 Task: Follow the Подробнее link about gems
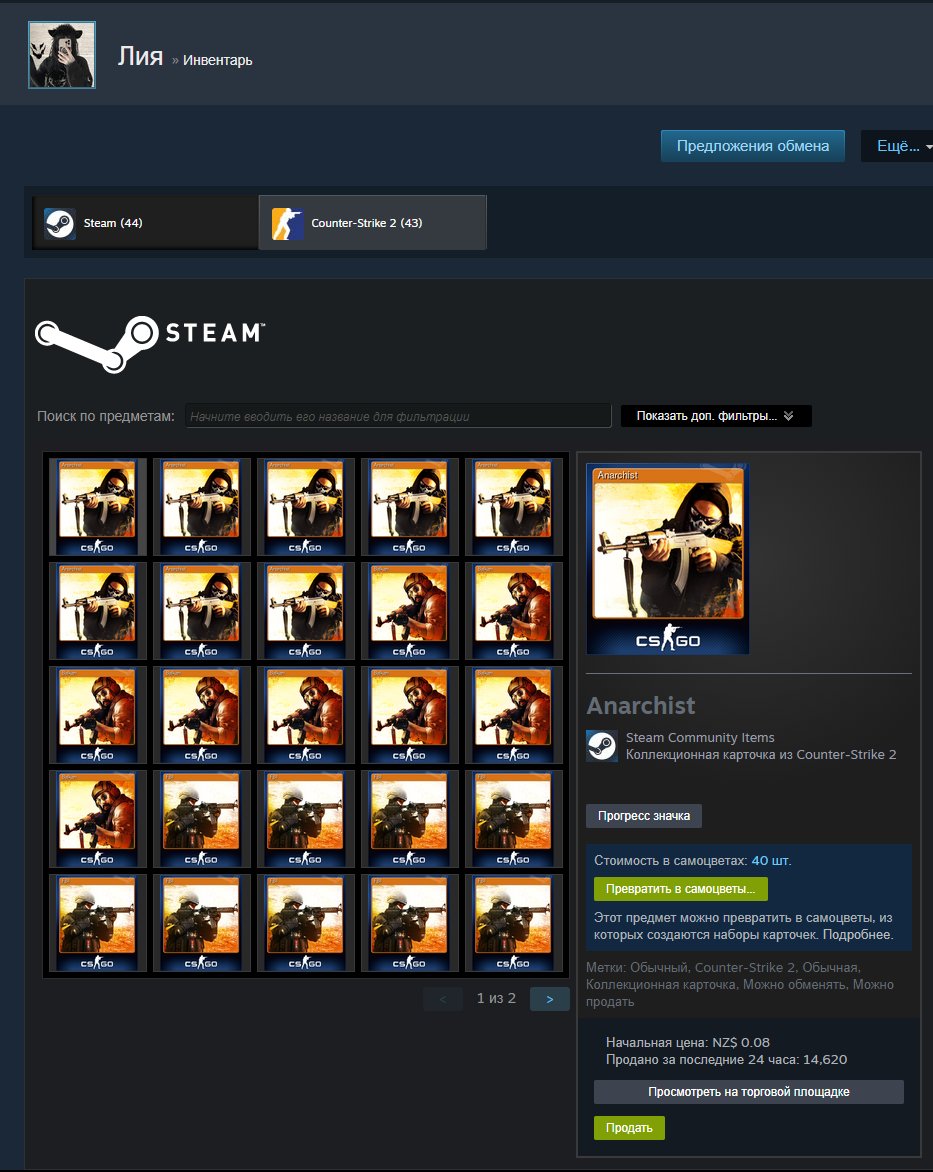[857, 934]
